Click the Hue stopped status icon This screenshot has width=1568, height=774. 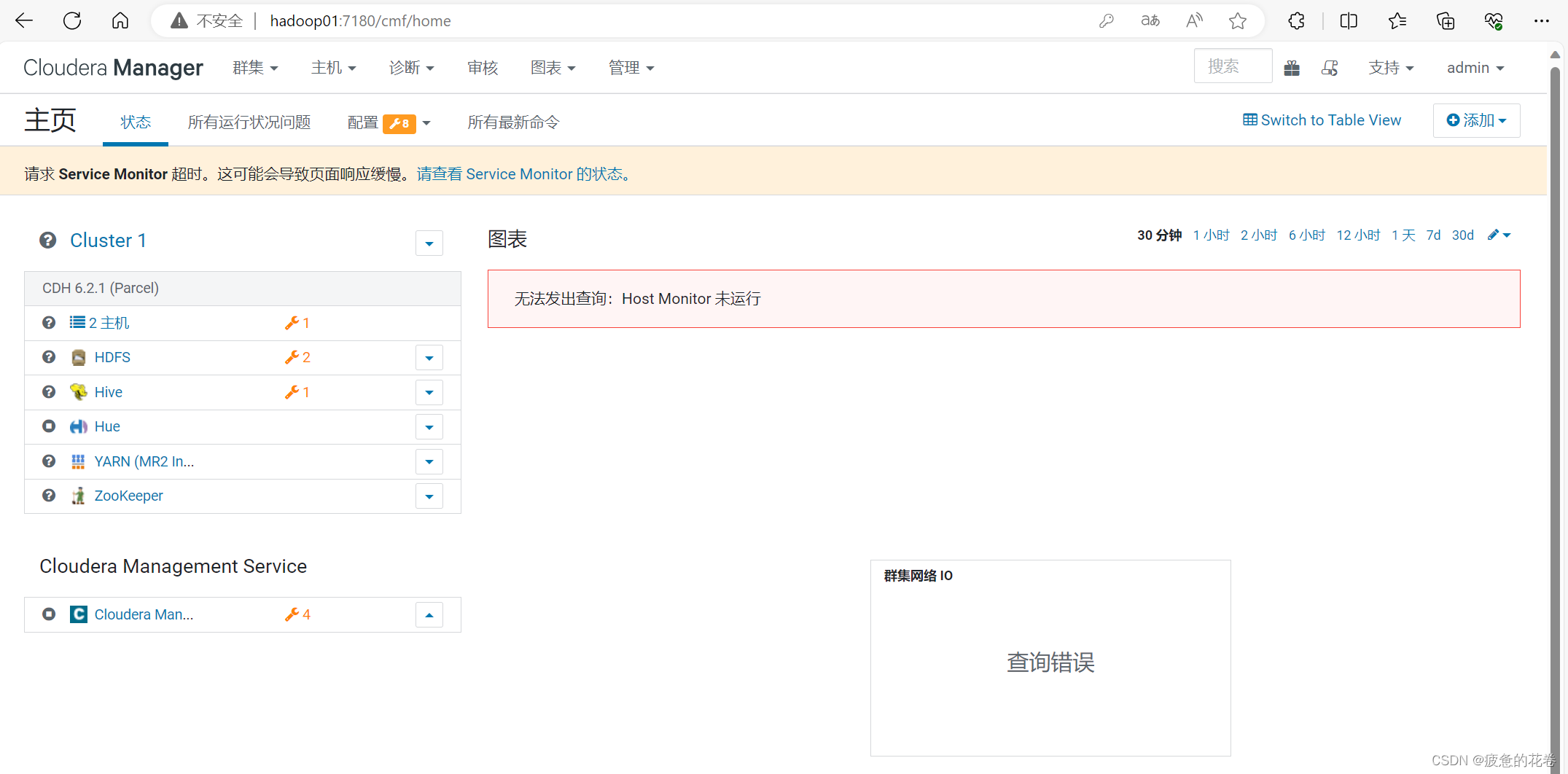(49, 426)
